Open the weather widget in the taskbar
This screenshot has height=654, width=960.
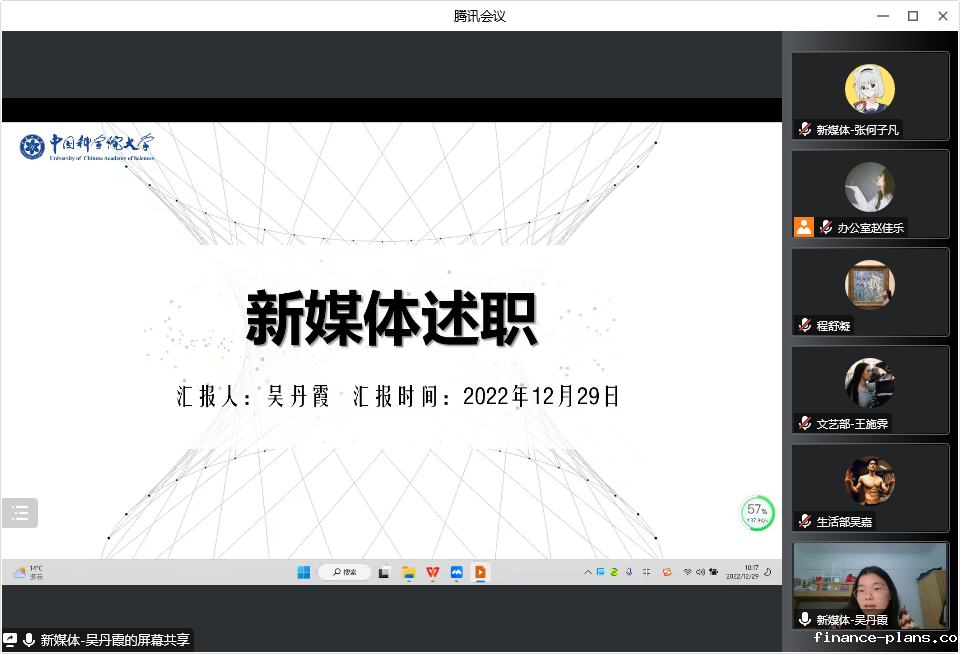28,572
